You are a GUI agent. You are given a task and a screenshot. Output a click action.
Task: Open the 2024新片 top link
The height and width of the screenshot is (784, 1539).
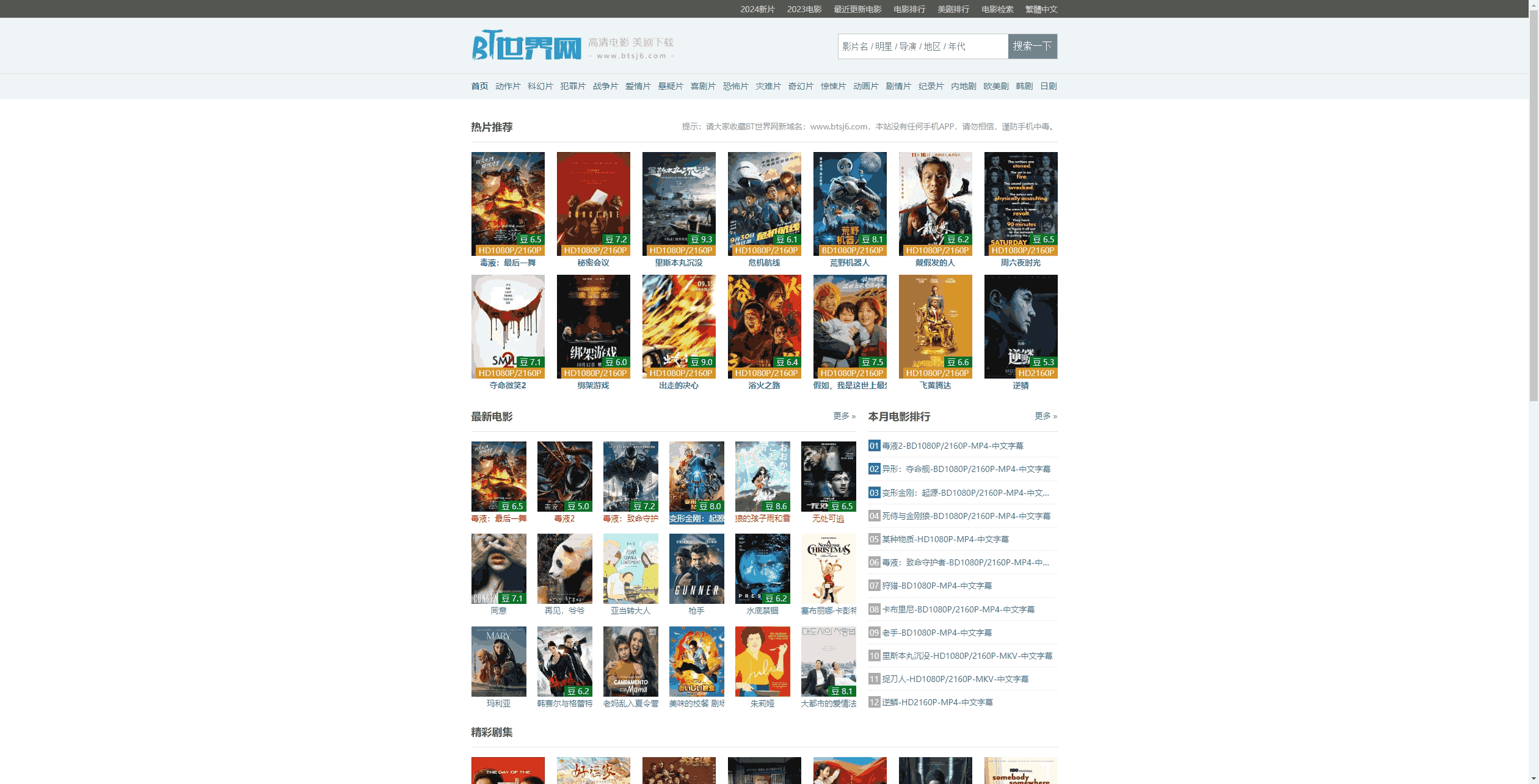coord(757,9)
